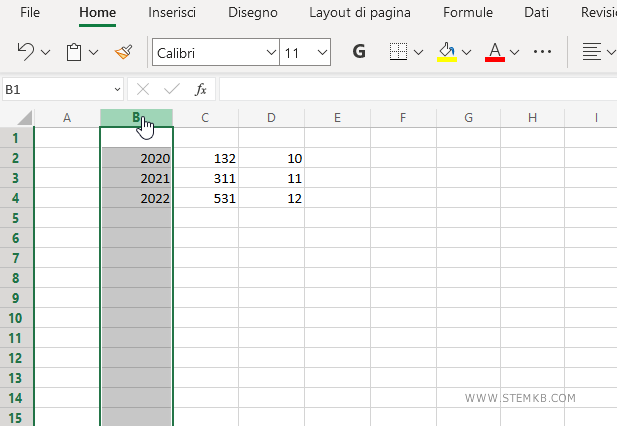
Task: Click the insert function fx icon
Action: tap(200, 89)
